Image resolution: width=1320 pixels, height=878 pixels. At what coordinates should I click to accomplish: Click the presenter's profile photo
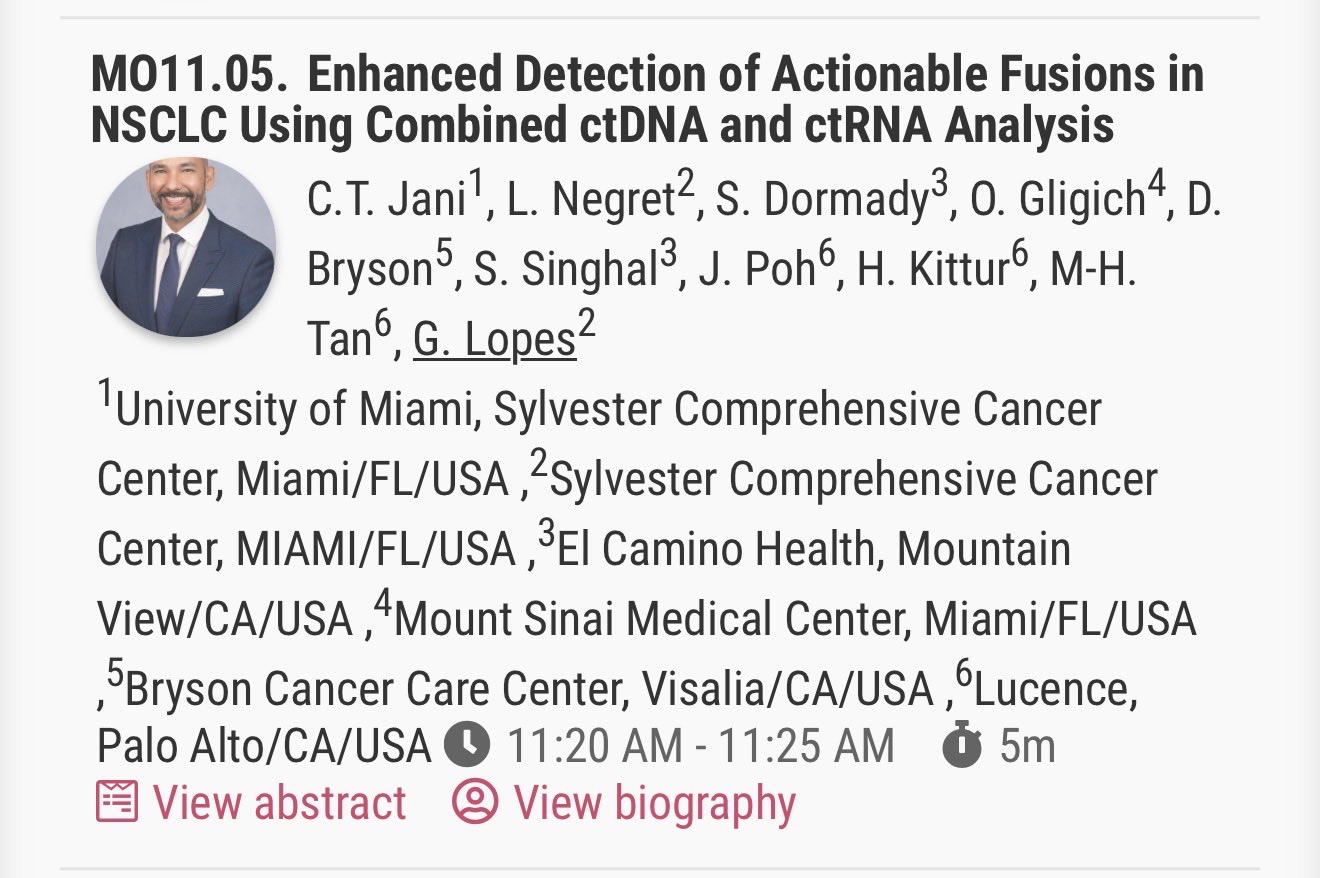(x=185, y=247)
